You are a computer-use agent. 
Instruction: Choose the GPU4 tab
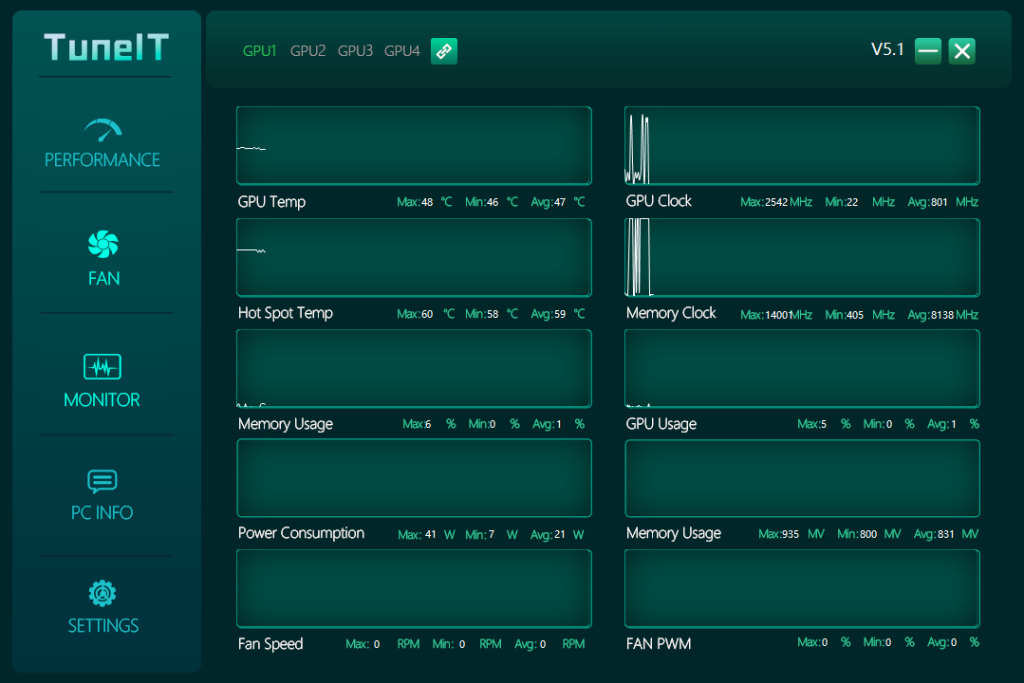tap(402, 51)
